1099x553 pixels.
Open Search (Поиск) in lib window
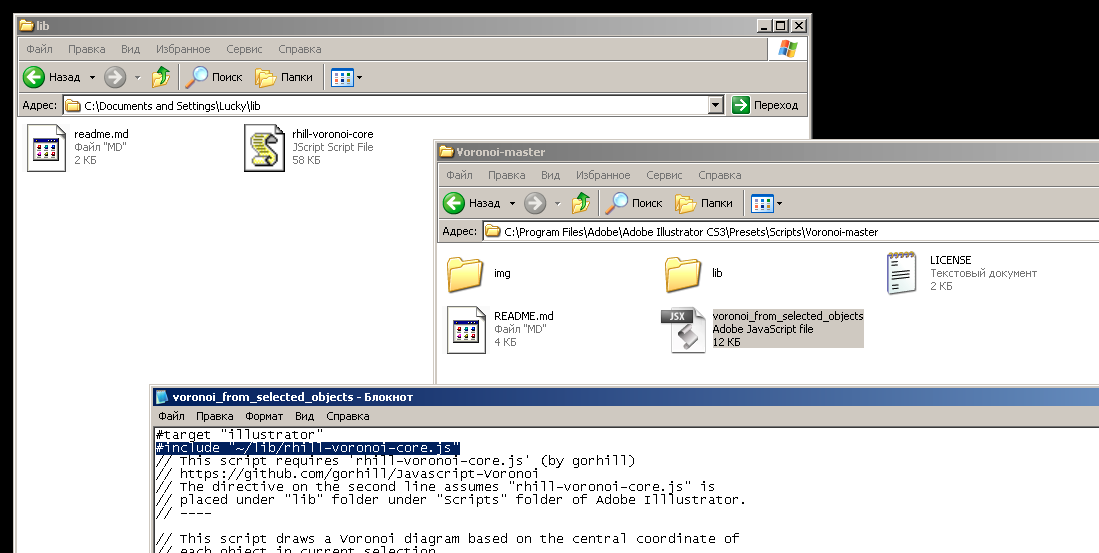point(214,77)
